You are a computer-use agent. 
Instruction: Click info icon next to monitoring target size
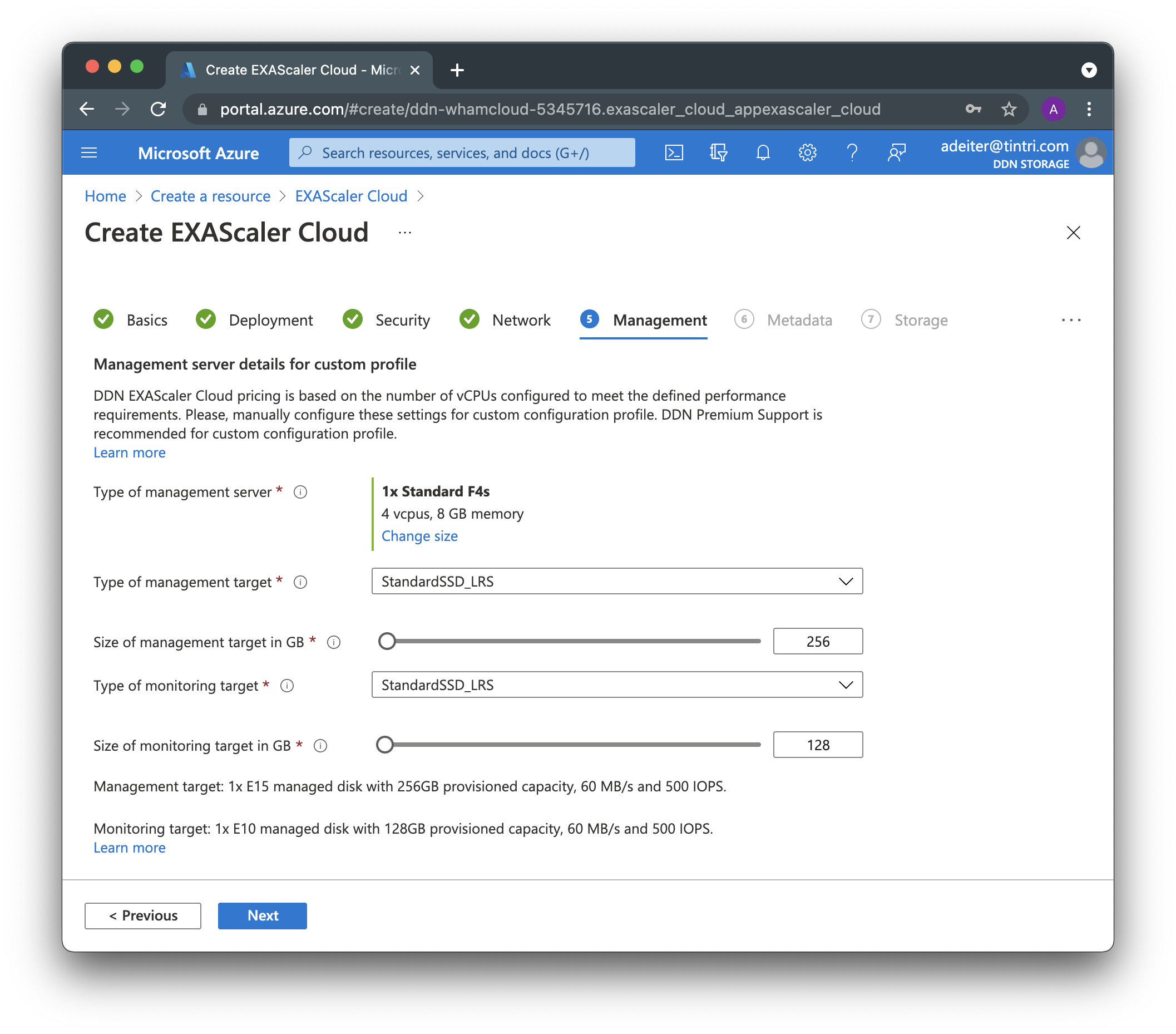point(320,746)
